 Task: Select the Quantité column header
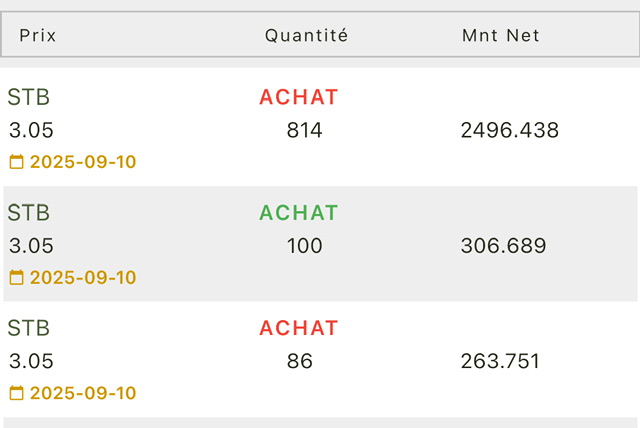pos(307,35)
